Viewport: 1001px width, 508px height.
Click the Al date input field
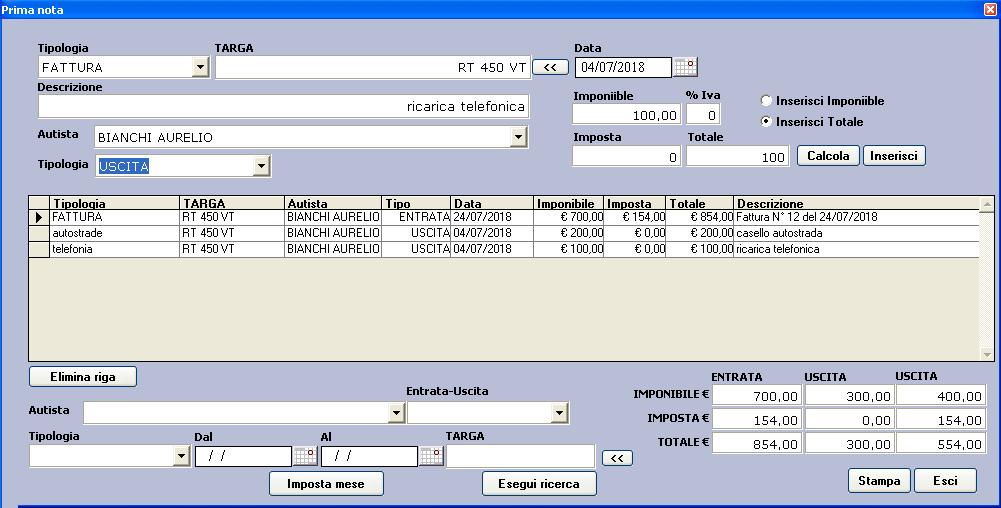click(x=369, y=456)
